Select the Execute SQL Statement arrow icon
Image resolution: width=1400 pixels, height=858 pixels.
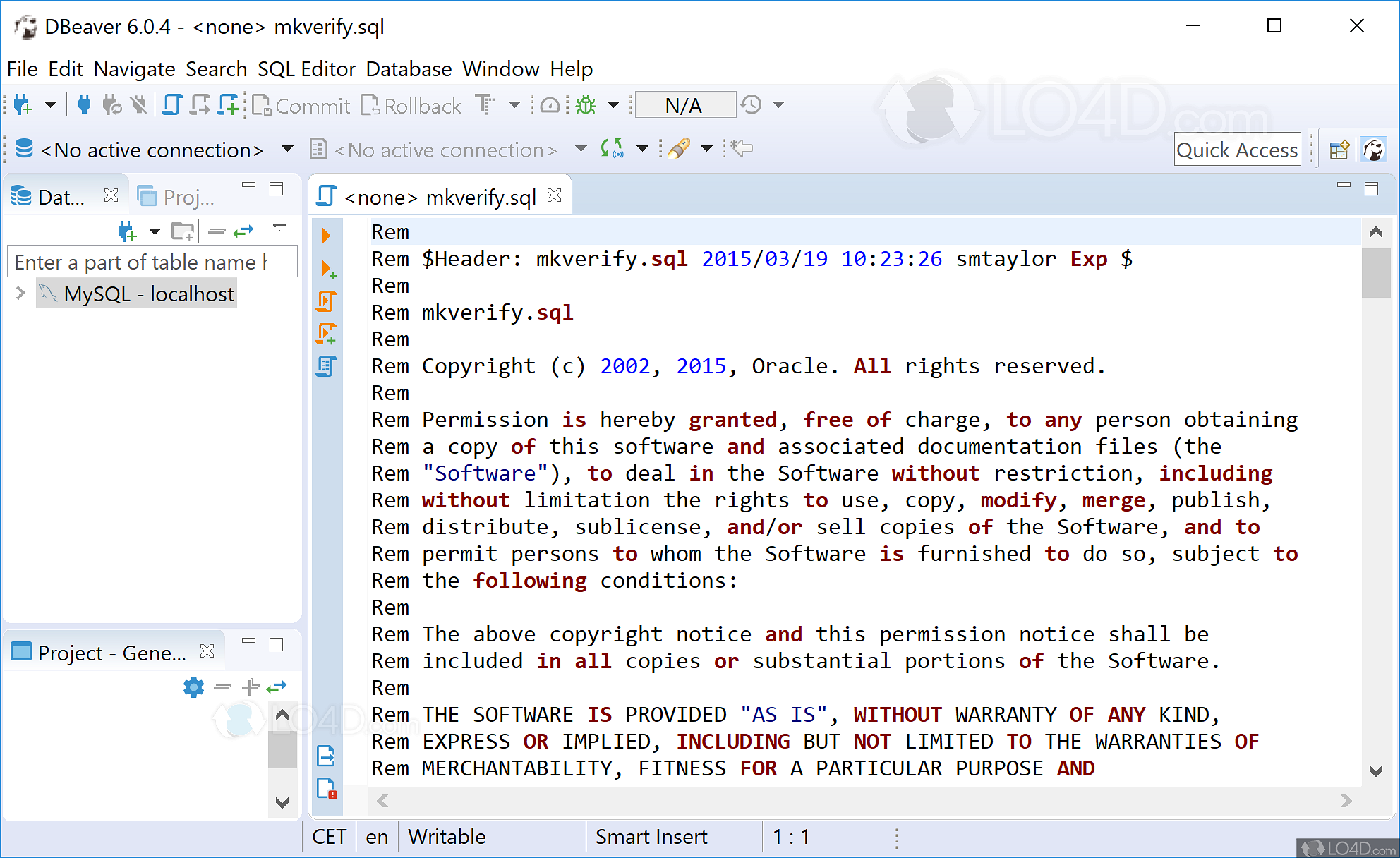click(x=326, y=235)
